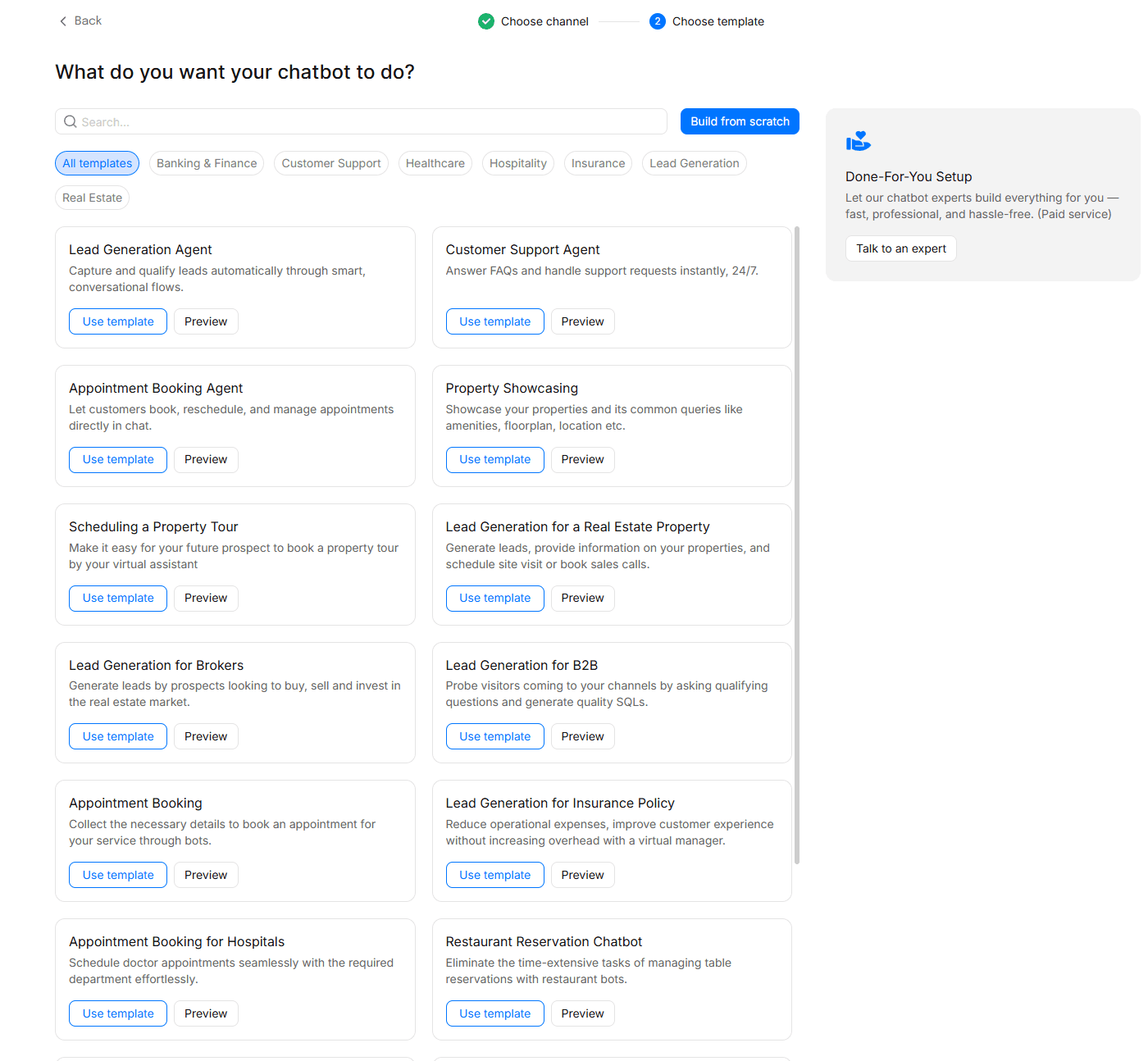Click the Build from scratch button

click(x=739, y=121)
